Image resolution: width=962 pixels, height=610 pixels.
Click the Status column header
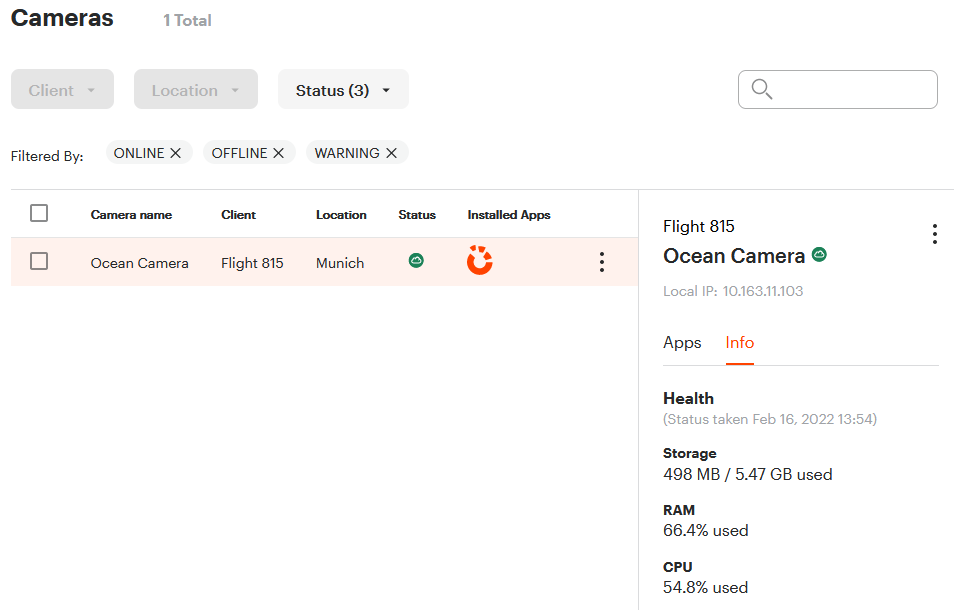[417, 215]
